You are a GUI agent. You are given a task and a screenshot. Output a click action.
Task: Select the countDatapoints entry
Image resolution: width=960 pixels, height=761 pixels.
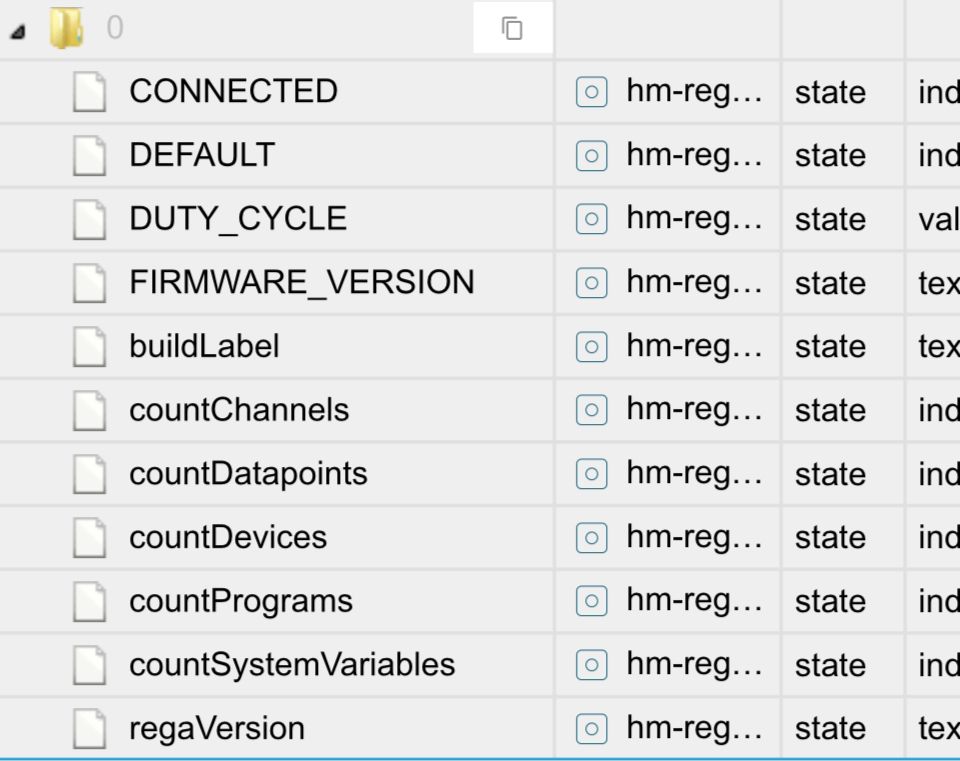[248, 474]
